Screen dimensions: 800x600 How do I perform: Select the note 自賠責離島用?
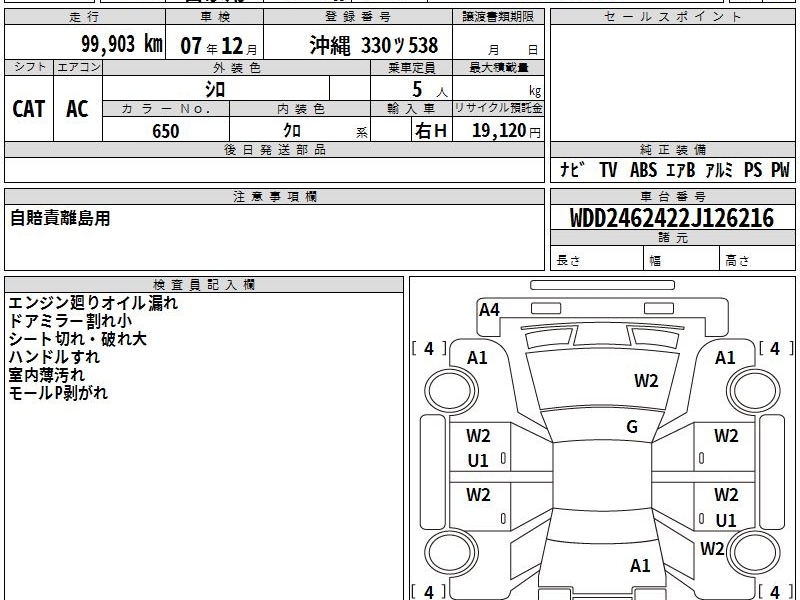[60, 218]
